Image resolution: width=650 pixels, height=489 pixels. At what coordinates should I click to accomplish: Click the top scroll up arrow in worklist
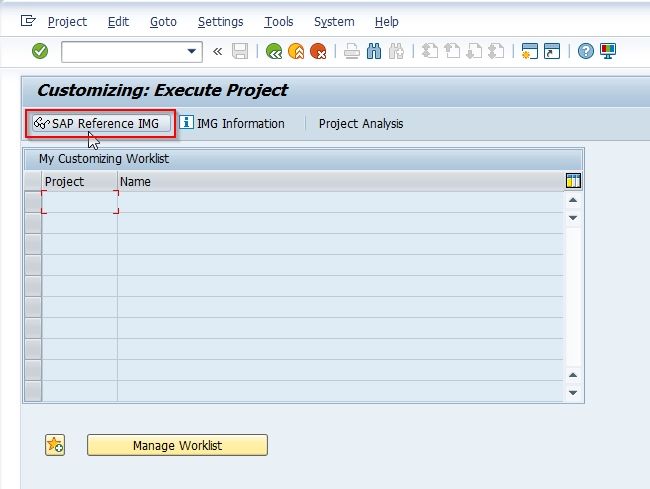(x=573, y=200)
